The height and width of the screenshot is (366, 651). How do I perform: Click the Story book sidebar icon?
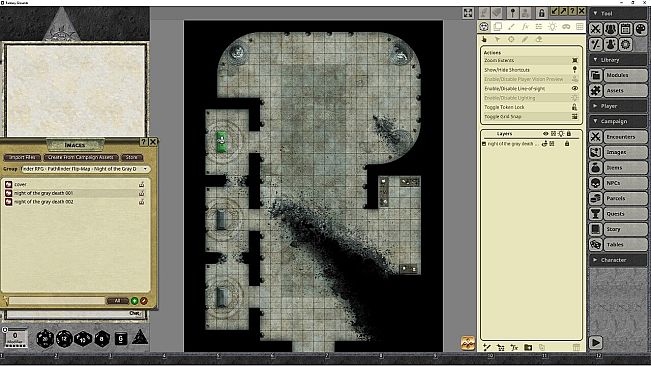pos(596,229)
